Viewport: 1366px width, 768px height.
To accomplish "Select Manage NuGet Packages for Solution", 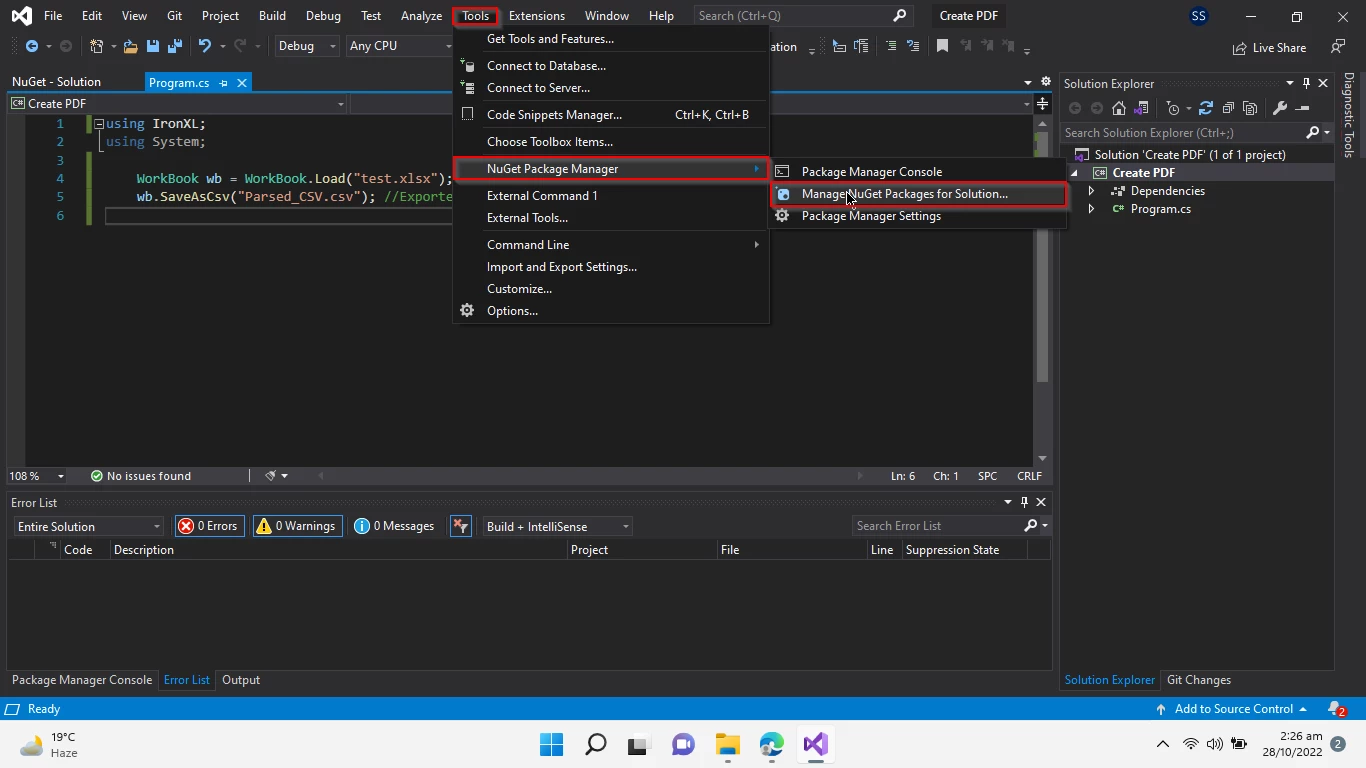I will (904, 194).
